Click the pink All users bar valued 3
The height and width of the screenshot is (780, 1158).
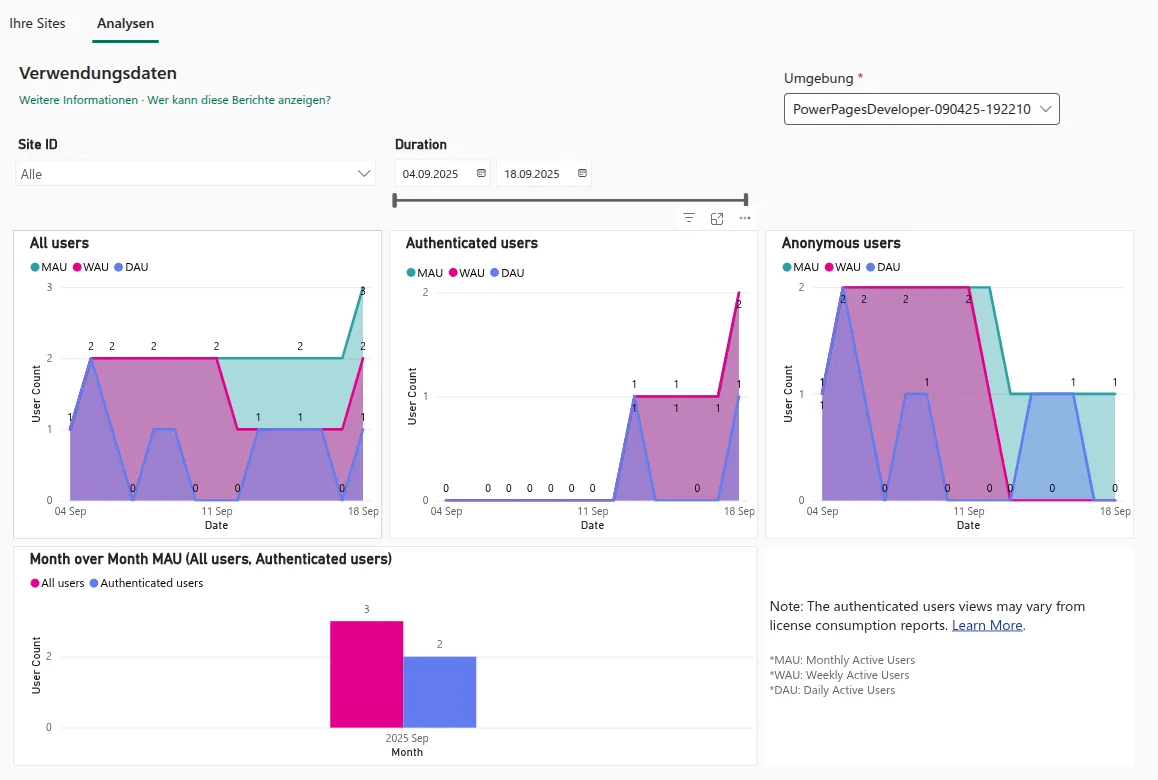click(366, 674)
